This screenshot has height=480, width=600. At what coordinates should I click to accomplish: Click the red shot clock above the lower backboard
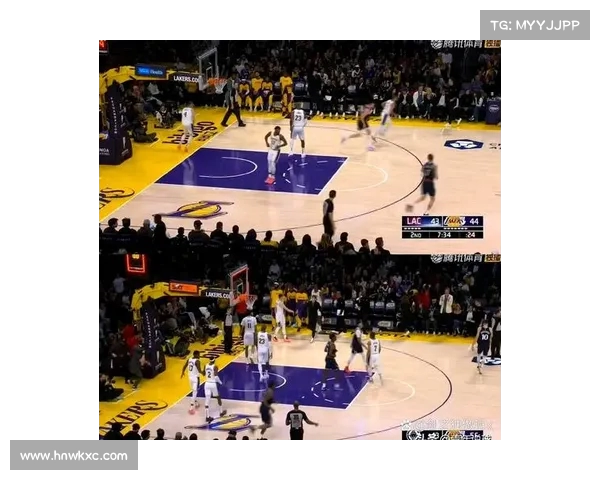click(x=135, y=263)
